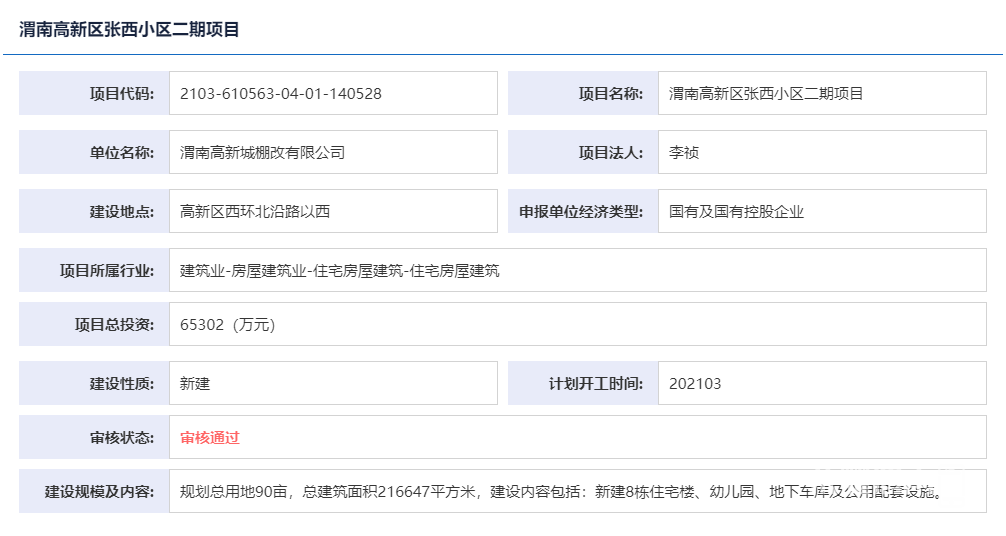
Task: Click the red 审核通过 status text
Action: click(x=210, y=437)
